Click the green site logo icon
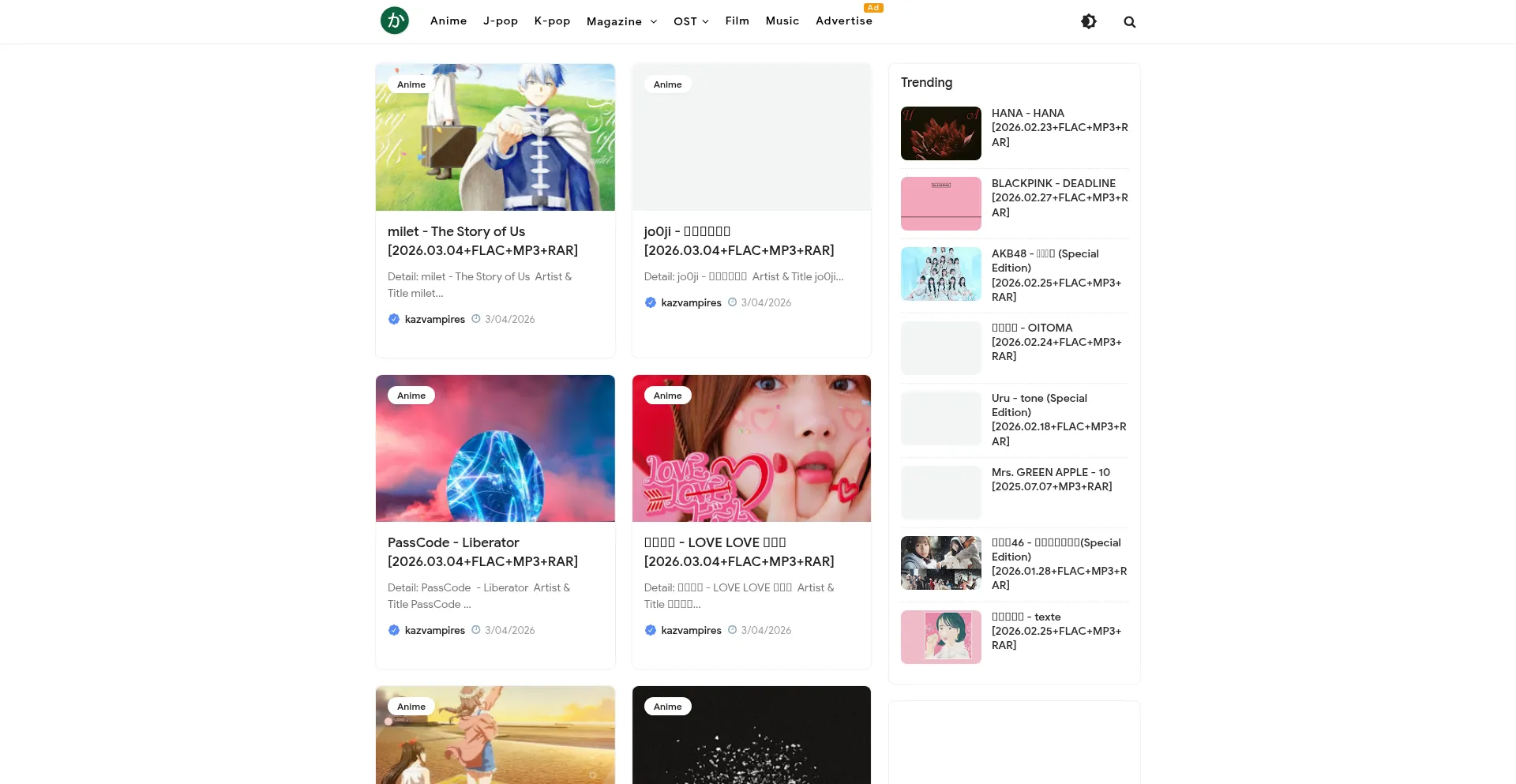The width and height of the screenshot is (1516, 784). click(x=395, y=21)
